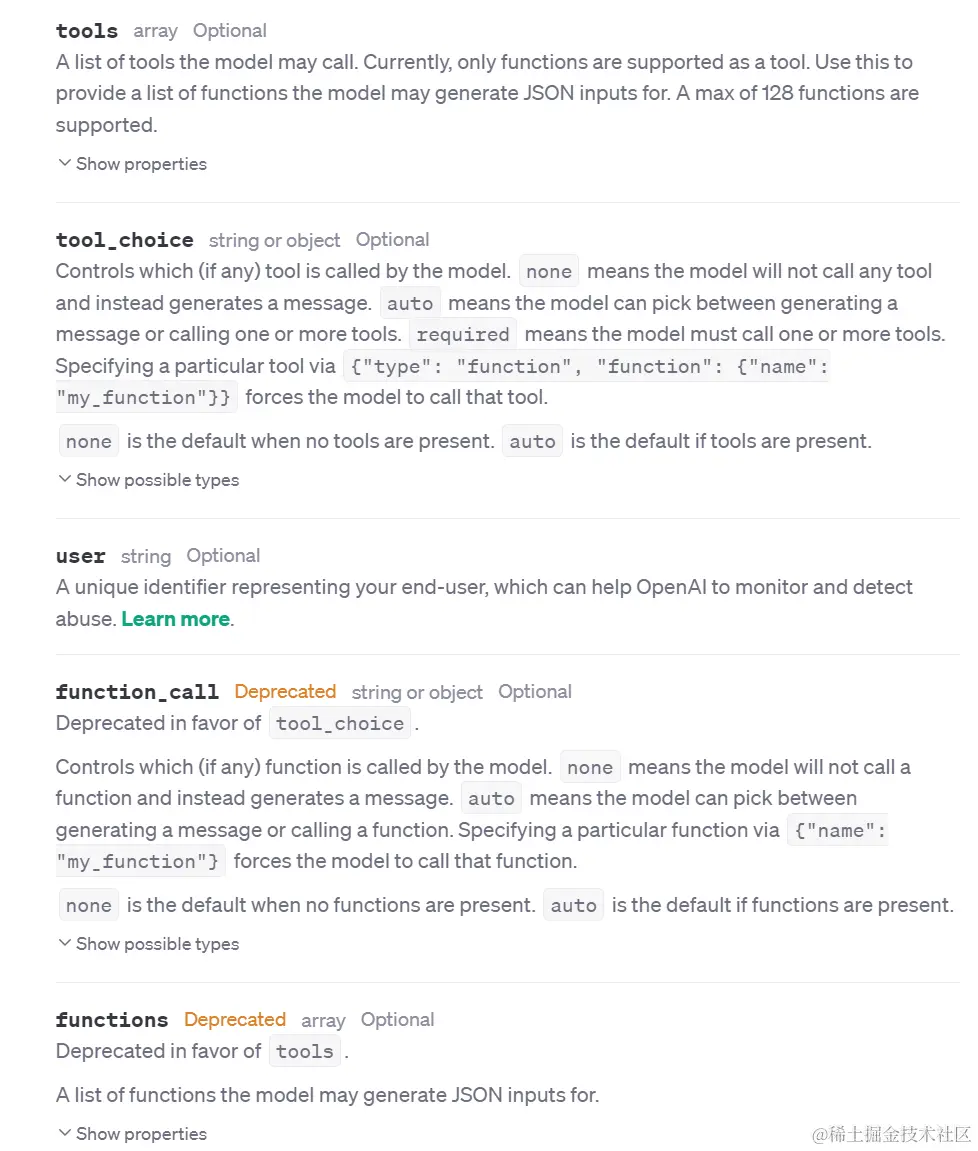Expand "Show possible types" under function_call
The image size is (978, 1151).
pos(157,944)
